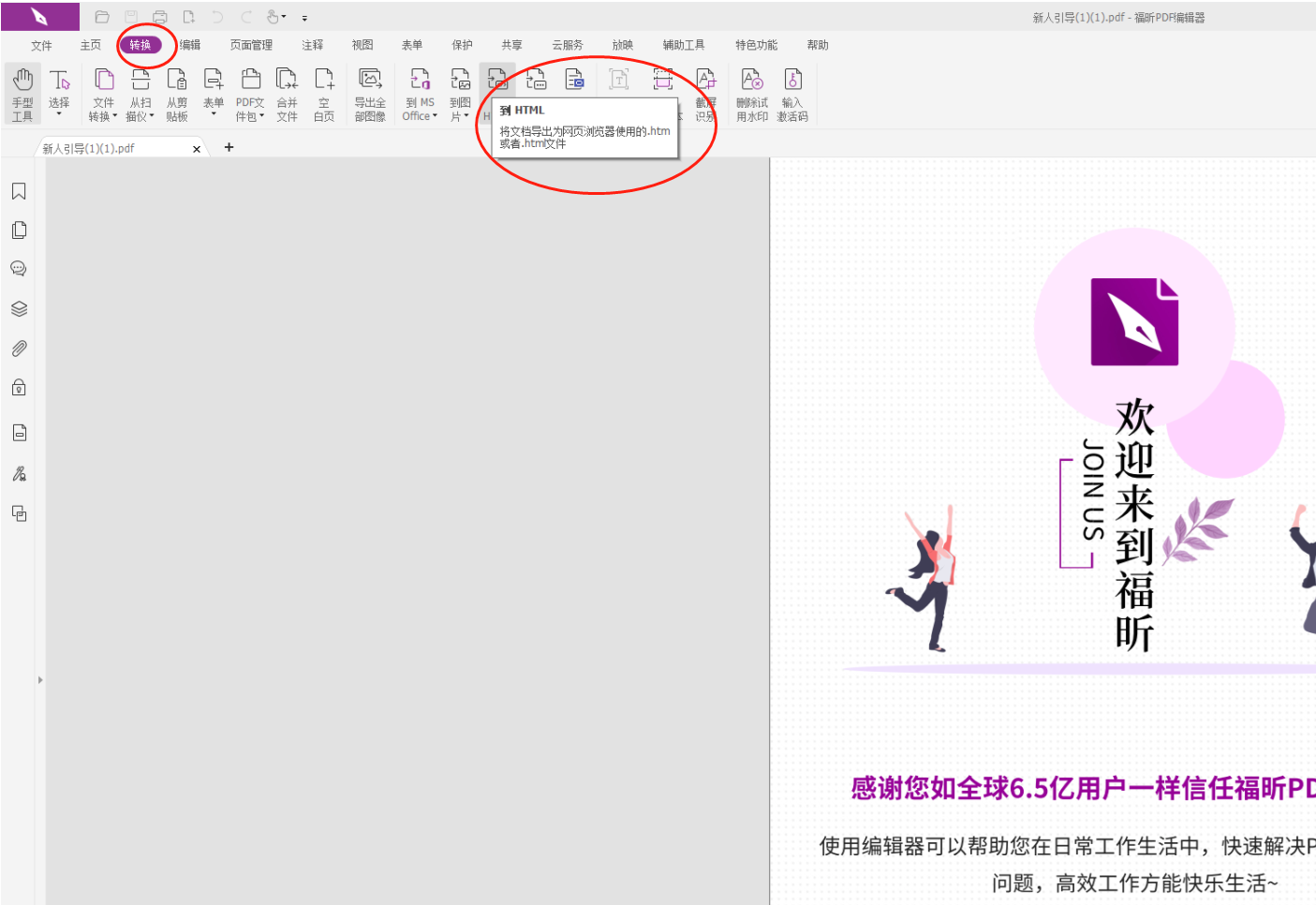Toggle the comments panel in sidebar

pos(19,269)
